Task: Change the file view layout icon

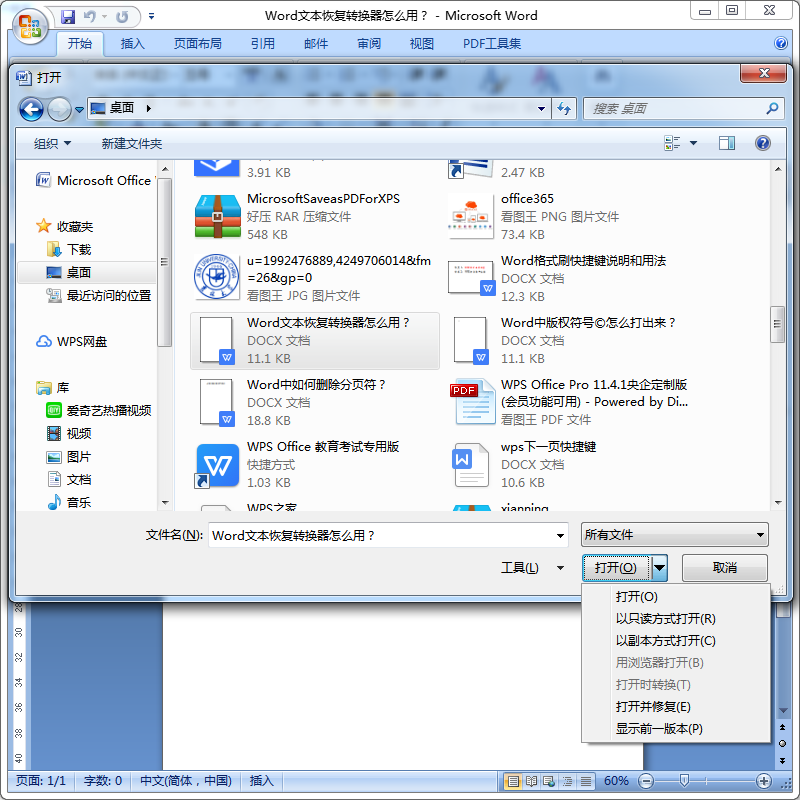Action: 672,143
